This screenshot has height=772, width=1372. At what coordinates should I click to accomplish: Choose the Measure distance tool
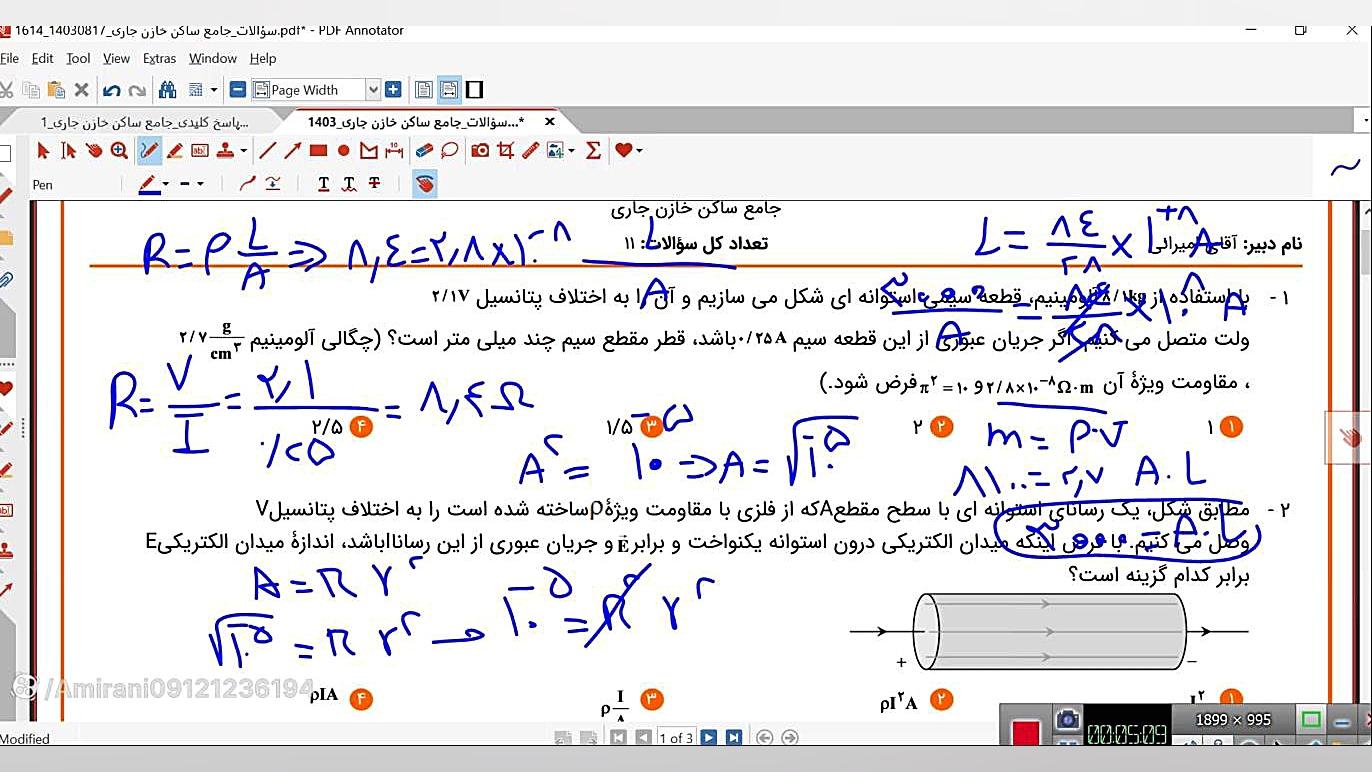(394, 151)
